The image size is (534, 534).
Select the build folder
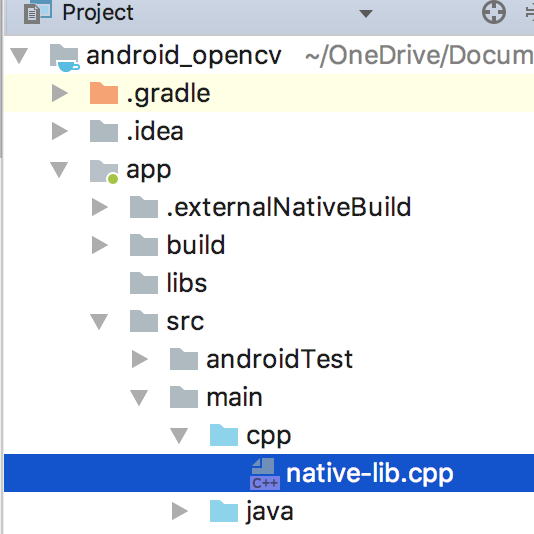pyautogui.click(x=196, y=245)
